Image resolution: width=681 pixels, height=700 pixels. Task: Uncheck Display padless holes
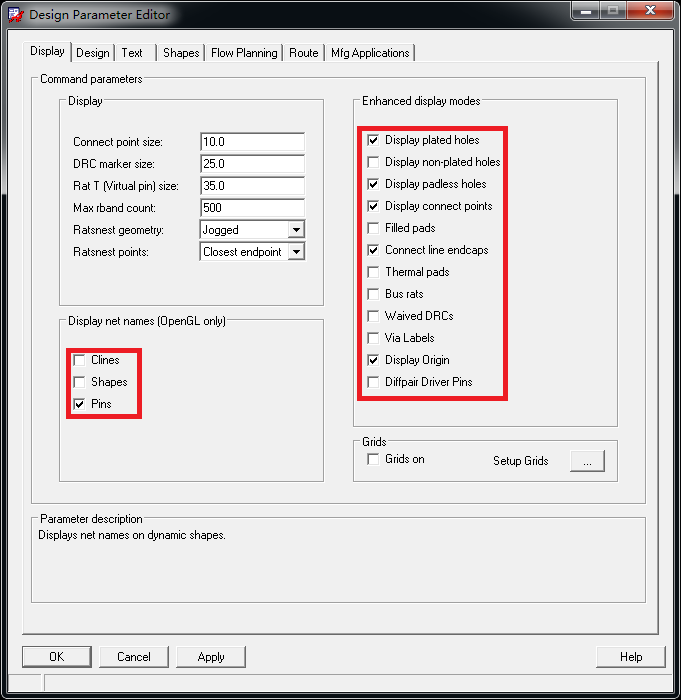[x=373, y=184]
